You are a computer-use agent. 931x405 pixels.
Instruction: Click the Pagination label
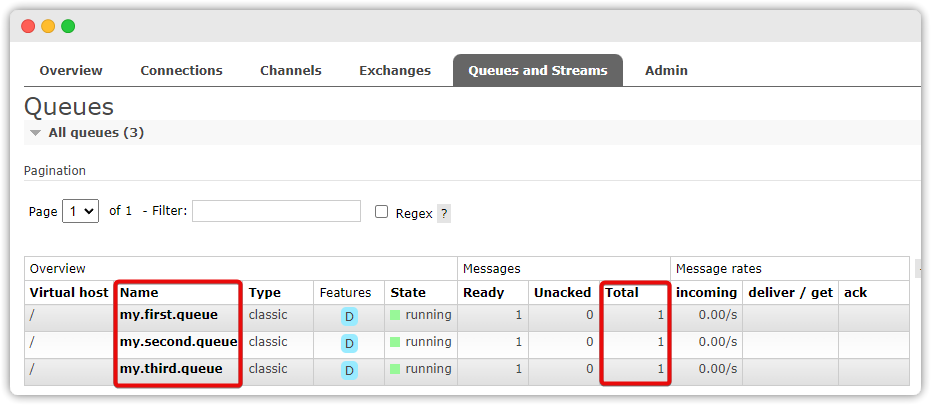[x=55, y=171]
